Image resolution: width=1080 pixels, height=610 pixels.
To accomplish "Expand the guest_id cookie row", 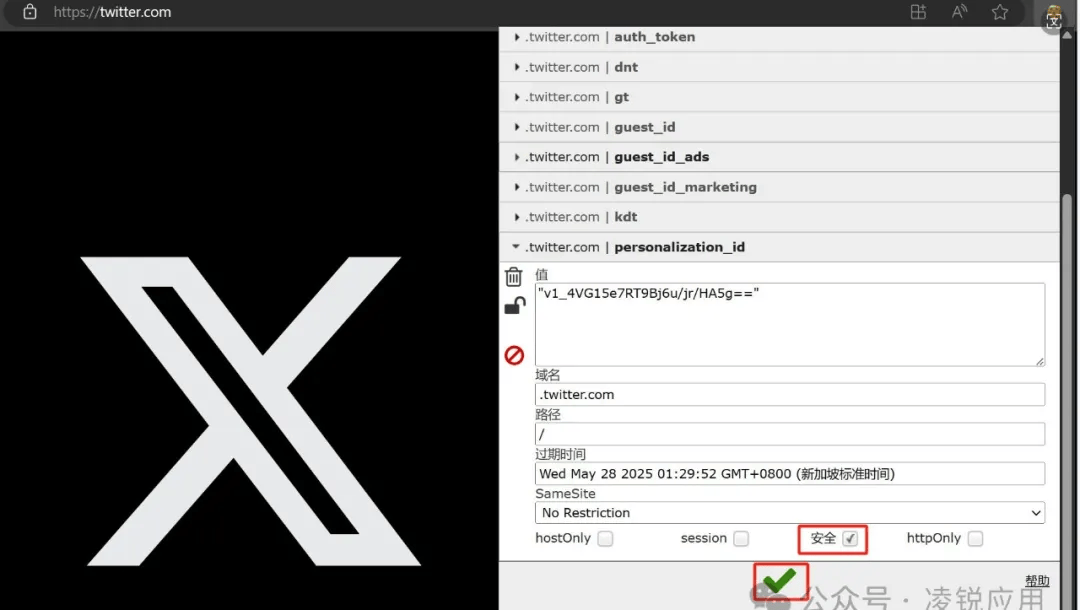I will coord(779,127).
